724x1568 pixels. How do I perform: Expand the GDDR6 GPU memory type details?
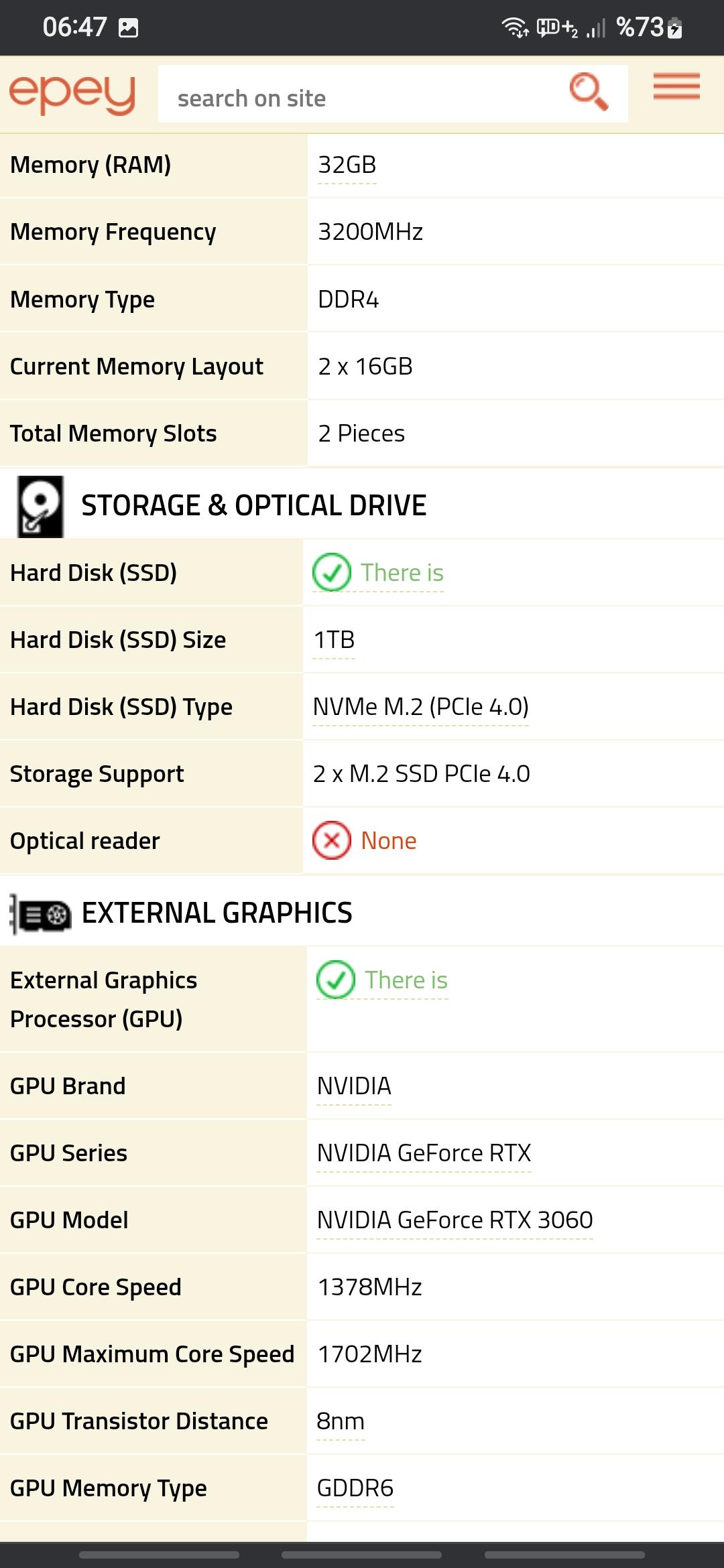pos(355,1488)
